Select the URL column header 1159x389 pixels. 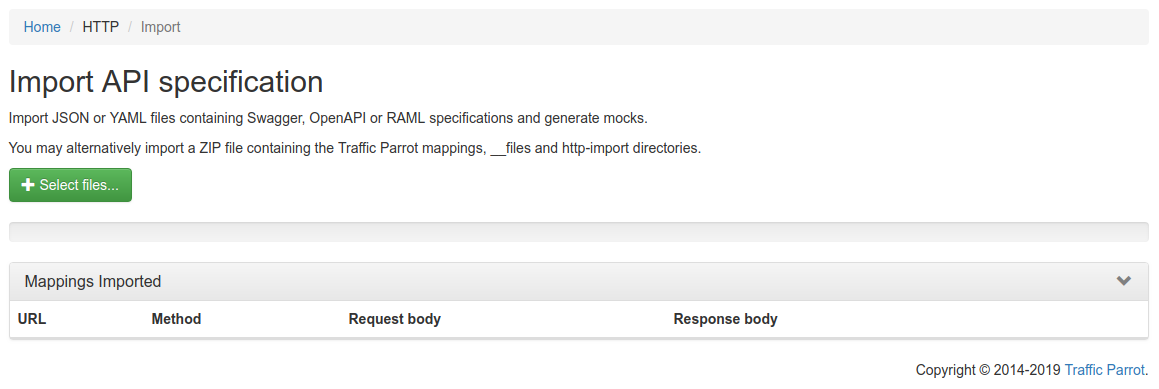pyautogui.click(x=32, y=319)
